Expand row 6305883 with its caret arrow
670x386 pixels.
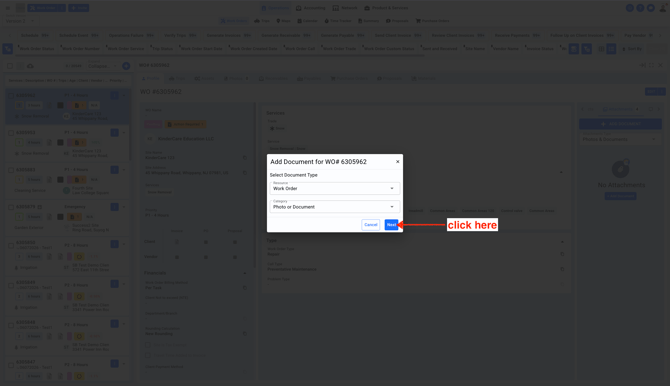click(x=124, y=170)
